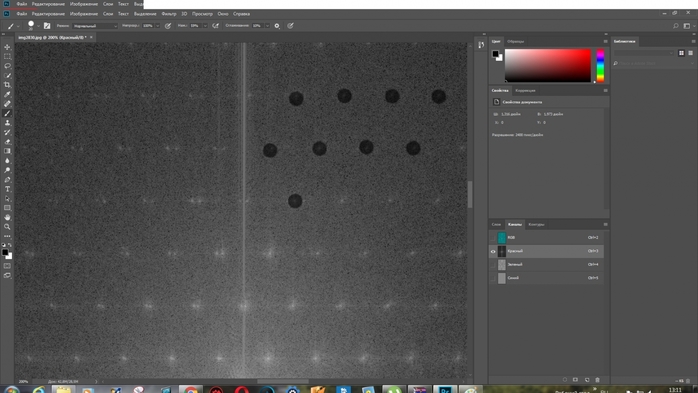Open the search icon in options bar
The width and height of the screenshot is (698, 393).
[675, 26]
